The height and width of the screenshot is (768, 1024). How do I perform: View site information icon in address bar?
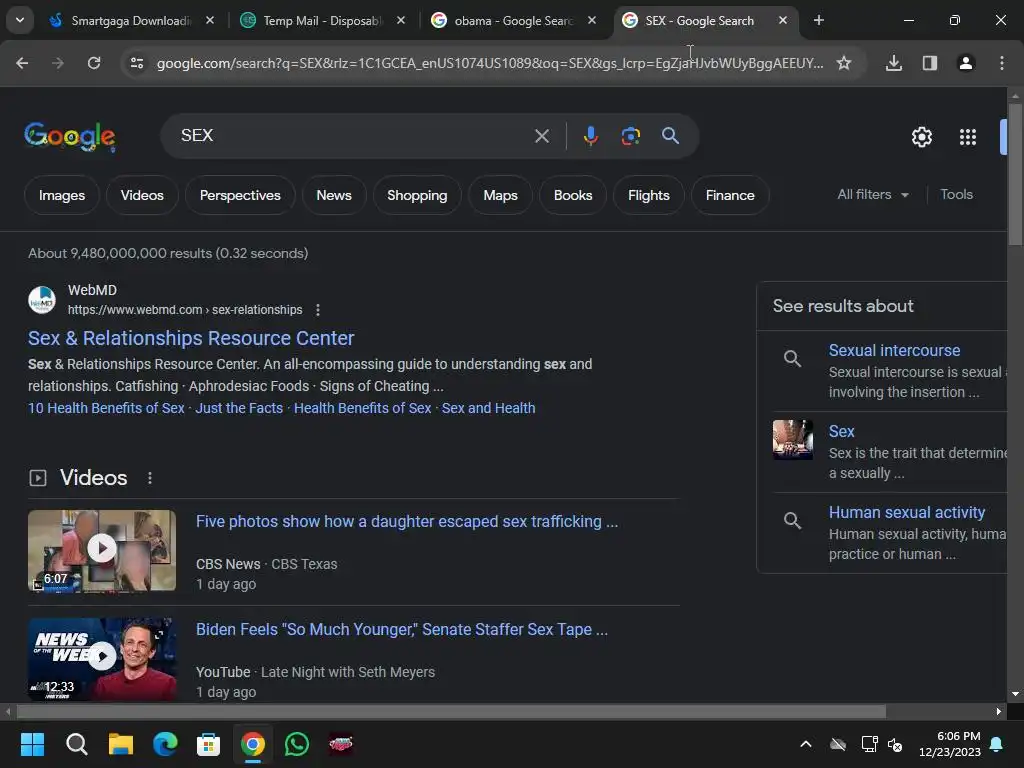[x=136, y=63]
